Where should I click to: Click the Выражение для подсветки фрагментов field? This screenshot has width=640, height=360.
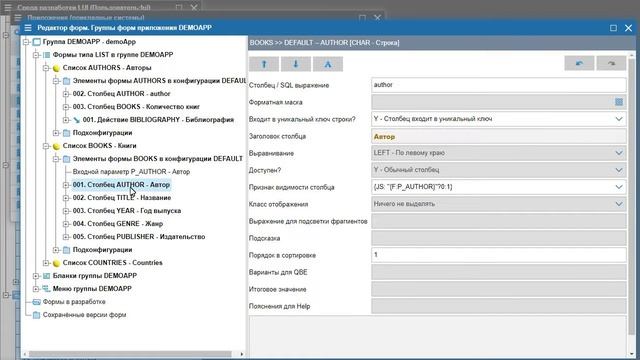pos(498,221)
